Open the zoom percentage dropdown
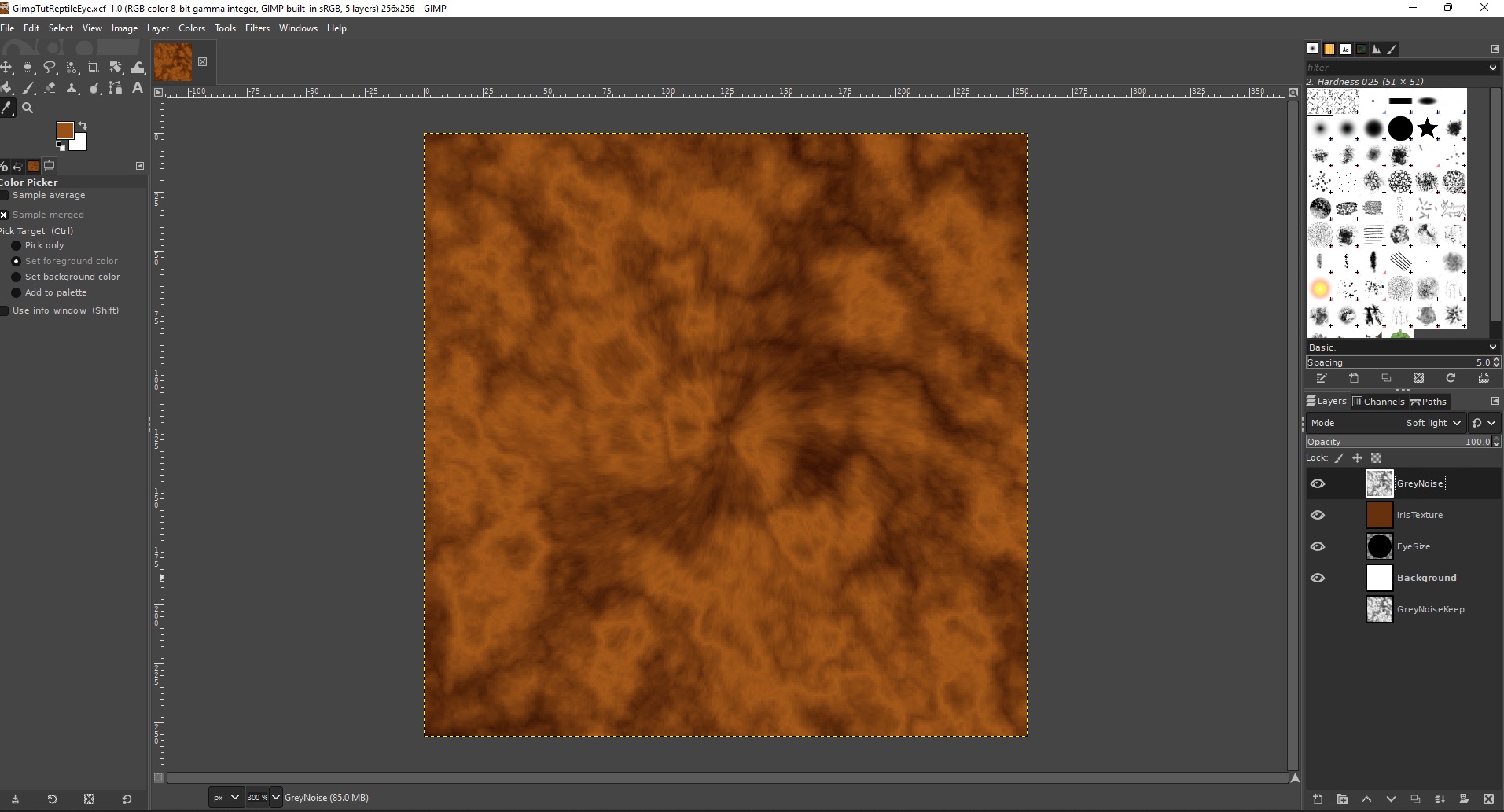Viewport: 1504px width, 812px height. pyautogui.click(x=275, y=797)
